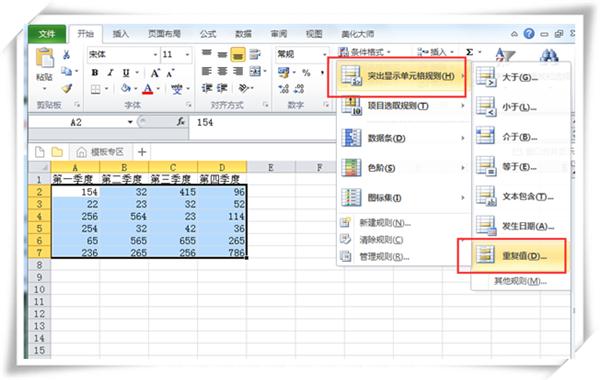Expand the 项目选取规则(T) submenu
The width and height of the screenshot is (600, 380).
click(403, 106)
